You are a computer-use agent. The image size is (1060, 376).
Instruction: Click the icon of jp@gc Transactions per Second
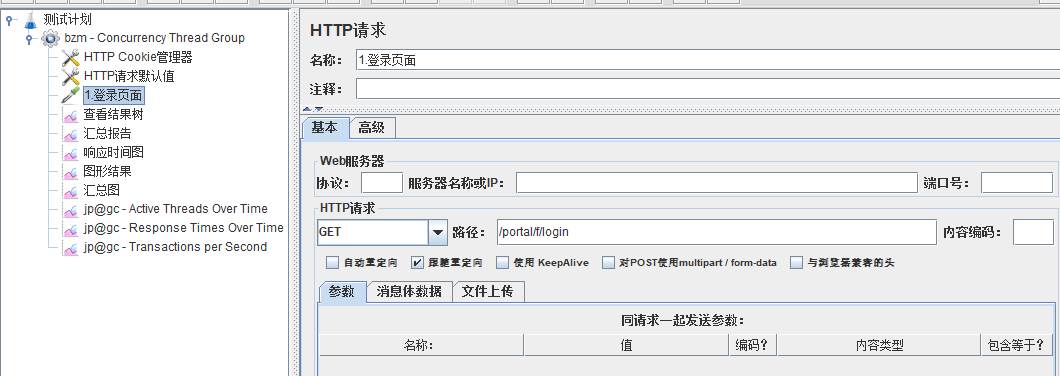70,248
